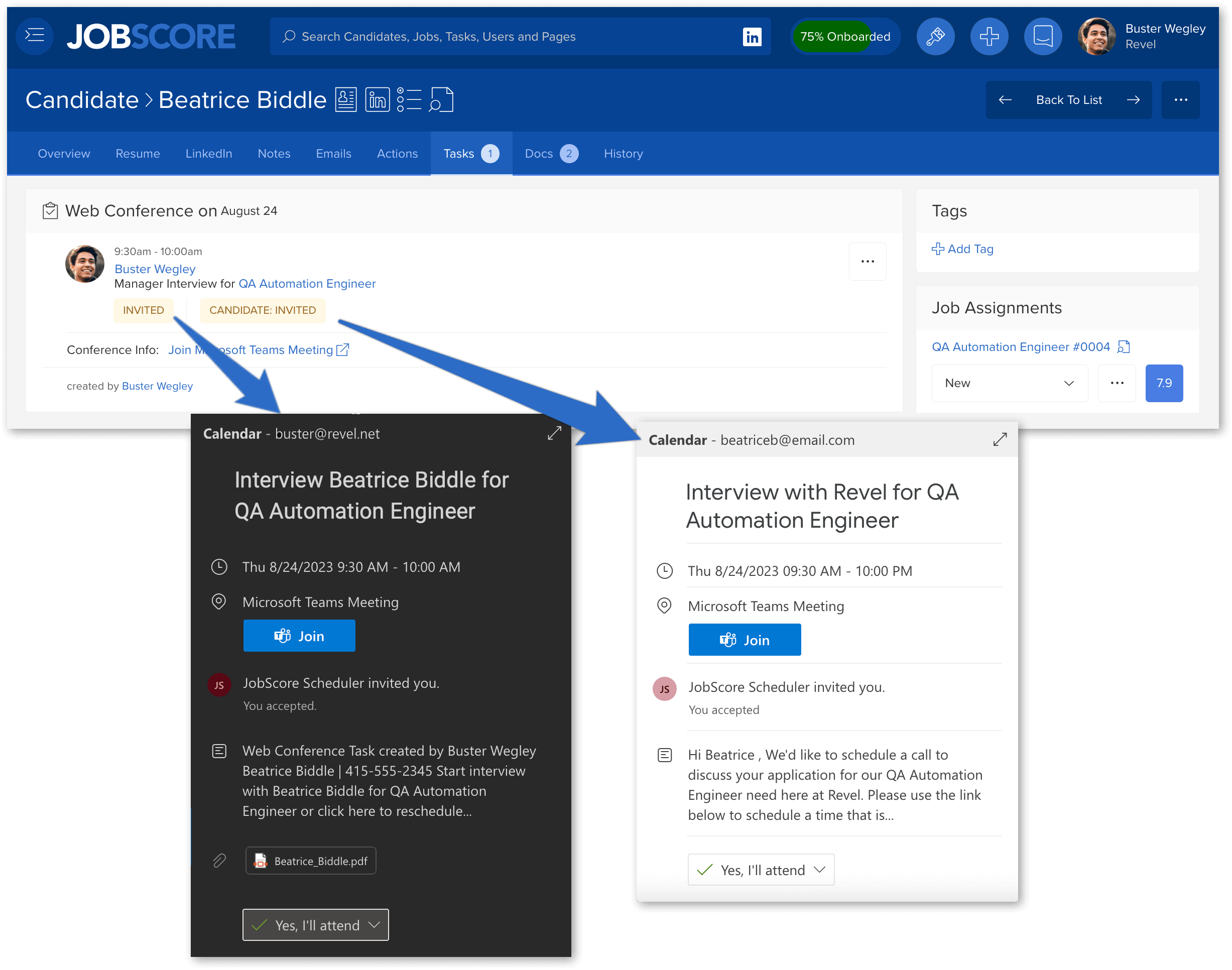Switch to the History tab
The height and width of the screenshot is (970, 1232).
click(624, 153)
